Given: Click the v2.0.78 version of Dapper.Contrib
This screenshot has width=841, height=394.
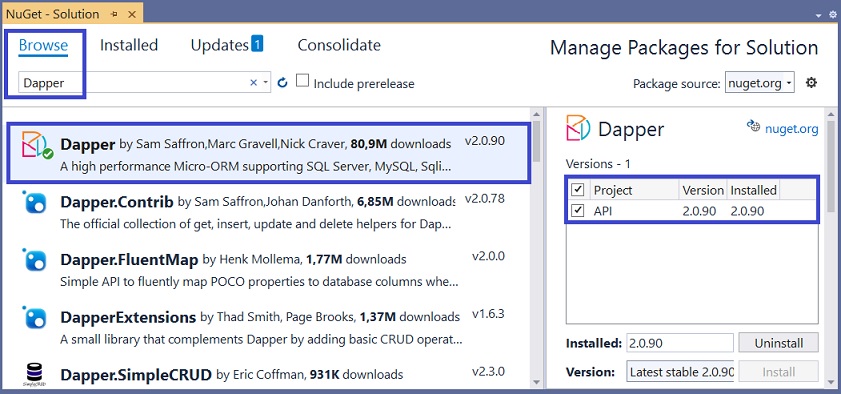Looking at the screenshot, I should [x=484, y=199].
